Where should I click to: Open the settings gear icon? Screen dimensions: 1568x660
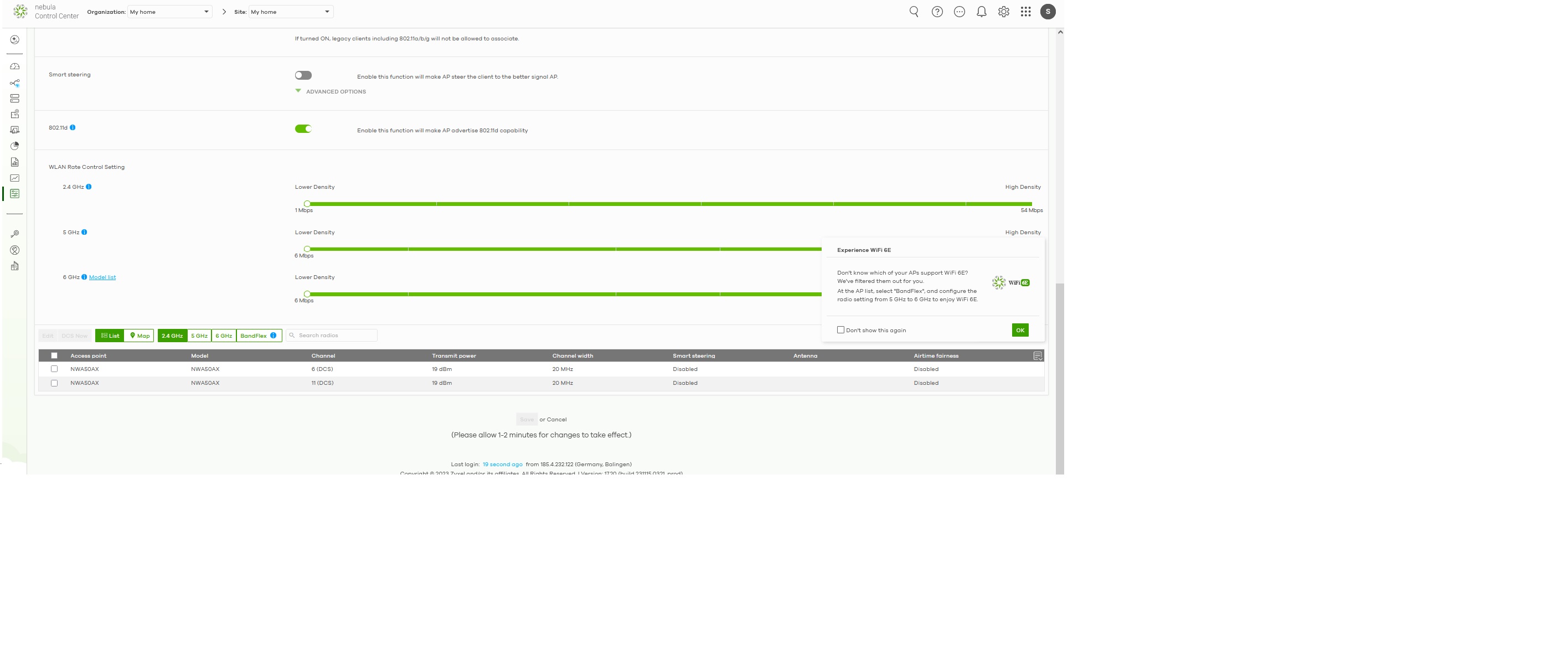[1003, 12]
